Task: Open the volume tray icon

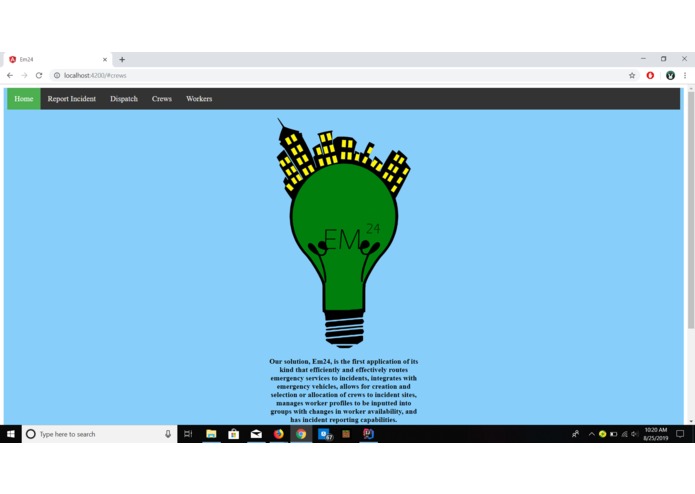Action: (x=635, y=434)
